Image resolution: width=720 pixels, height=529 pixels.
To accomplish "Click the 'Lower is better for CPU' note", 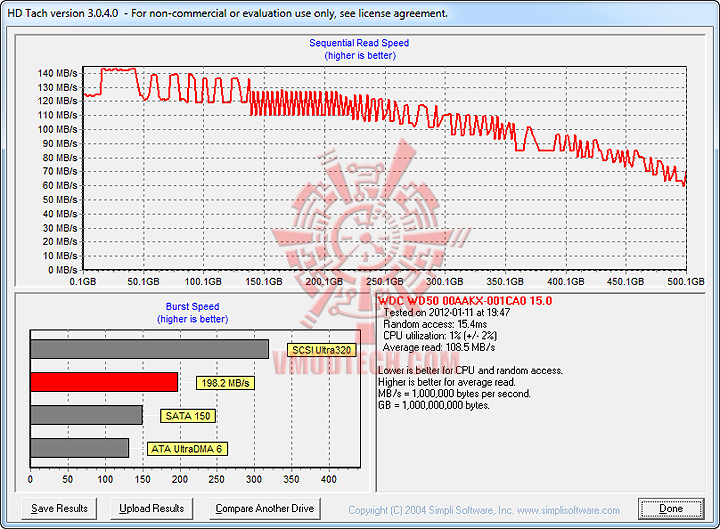I will tap(470, 371).
